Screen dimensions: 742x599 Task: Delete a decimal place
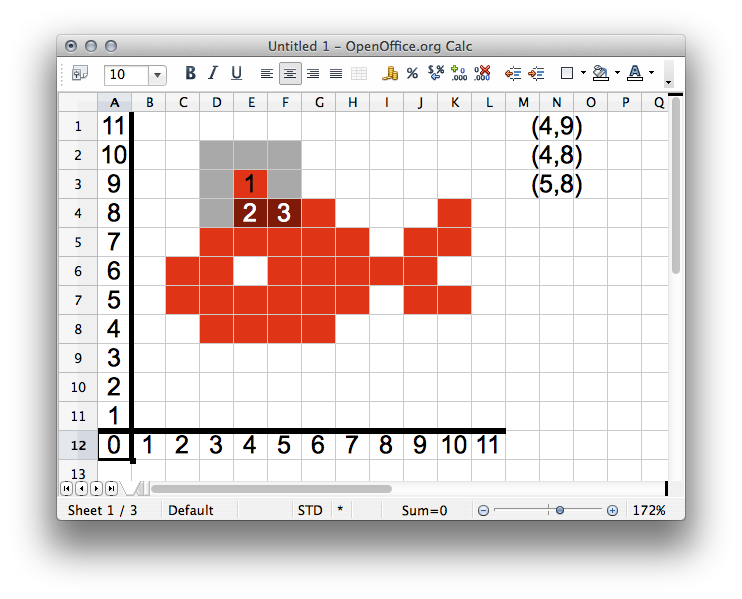point(482,73)
